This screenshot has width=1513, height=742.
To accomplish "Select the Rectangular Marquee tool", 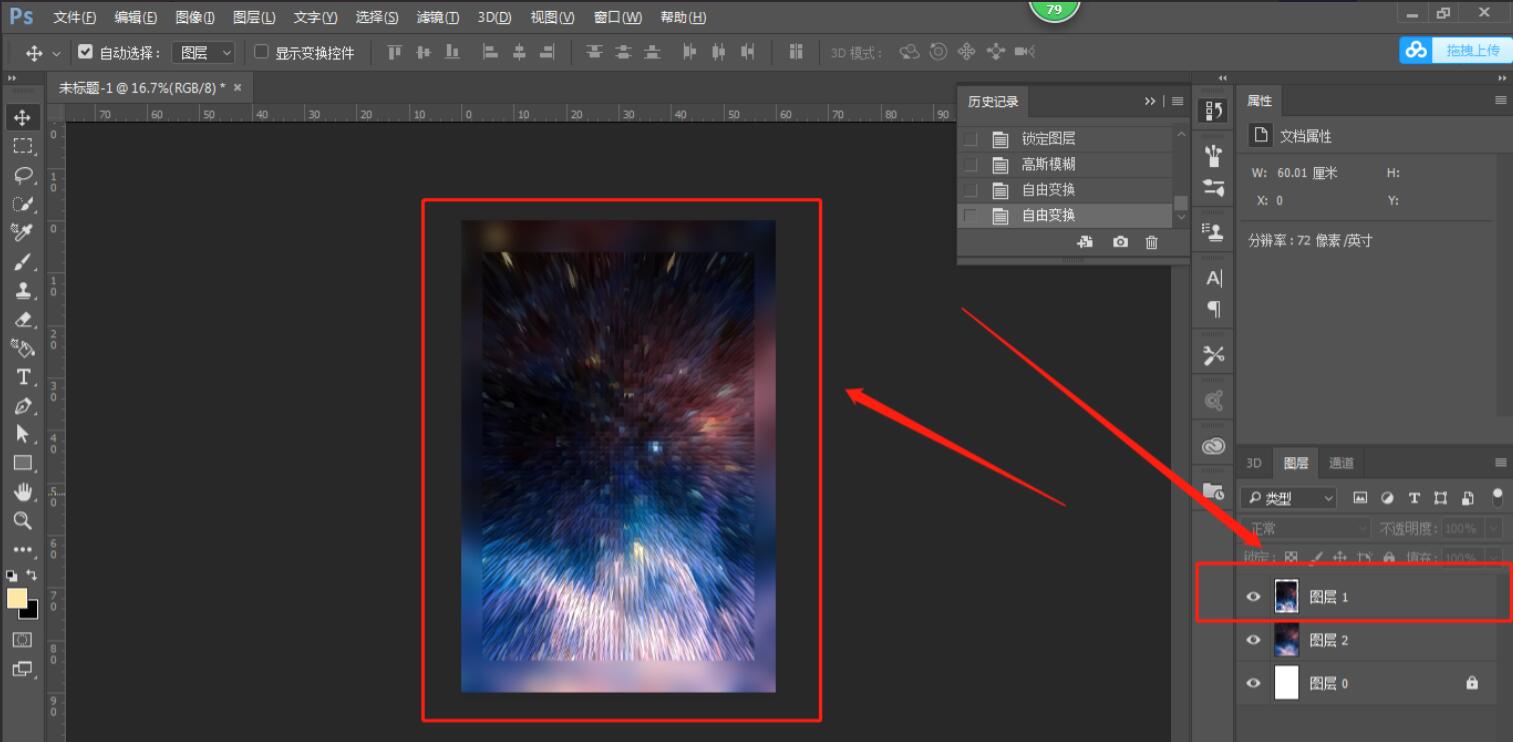I will pyautogui.click(x=23, y=146).
